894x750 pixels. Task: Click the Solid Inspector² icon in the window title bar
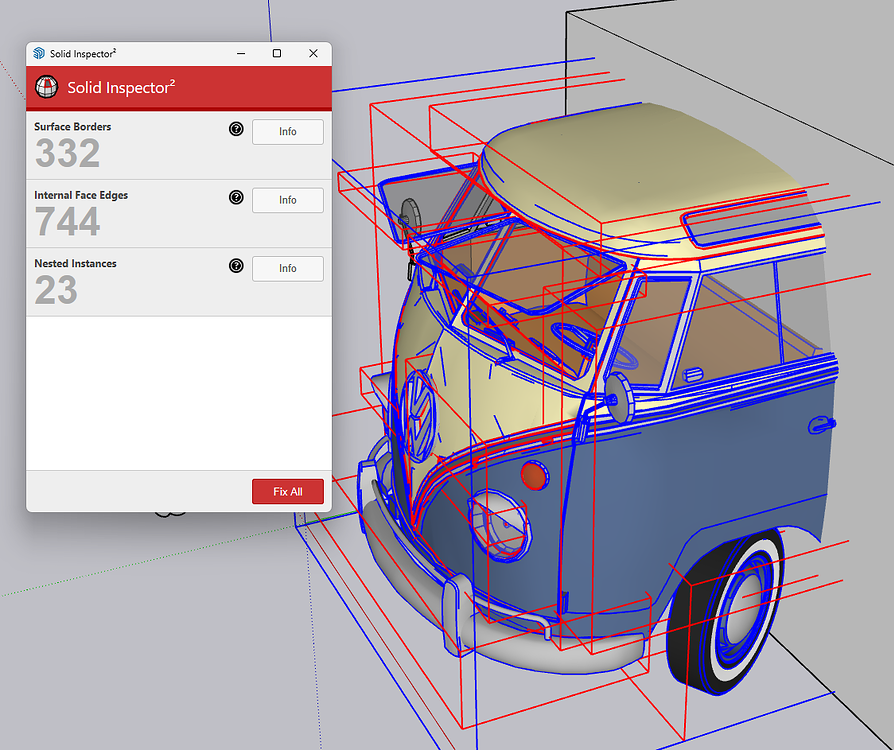38,53
